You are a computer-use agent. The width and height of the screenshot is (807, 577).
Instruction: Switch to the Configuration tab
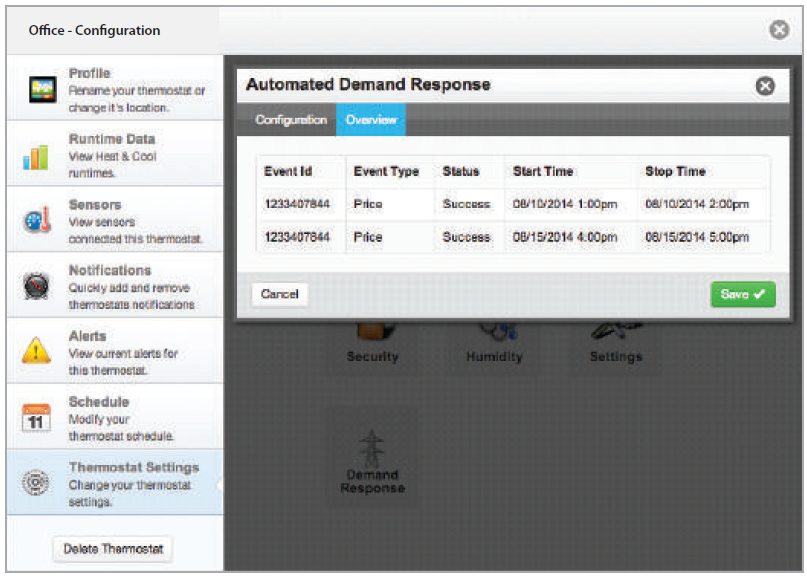point(291,120)
